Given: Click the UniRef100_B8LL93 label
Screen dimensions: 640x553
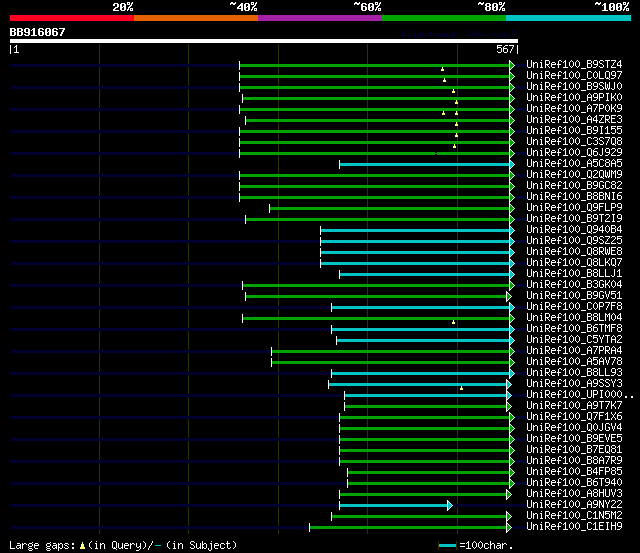Looking at the screenshot, I should pyautogui.click(x=574, y=373).
